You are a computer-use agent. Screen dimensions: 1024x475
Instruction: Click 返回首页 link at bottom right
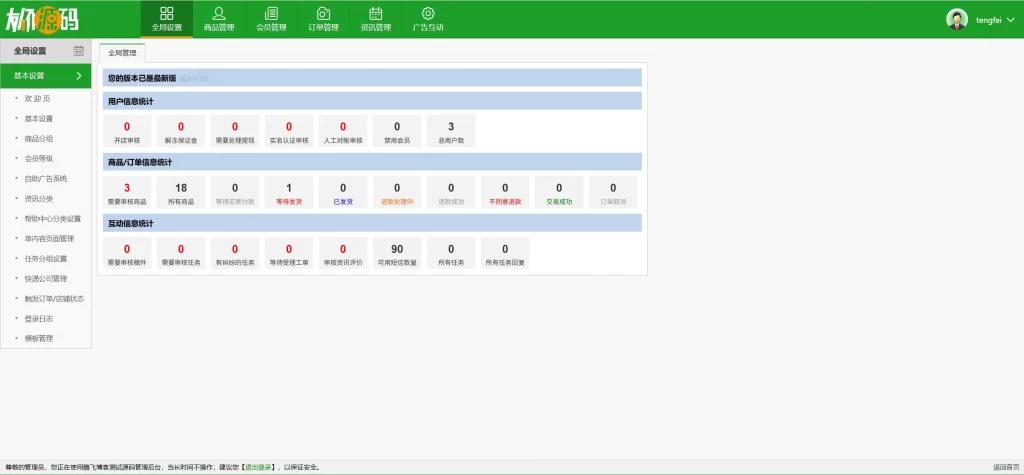1006,467
